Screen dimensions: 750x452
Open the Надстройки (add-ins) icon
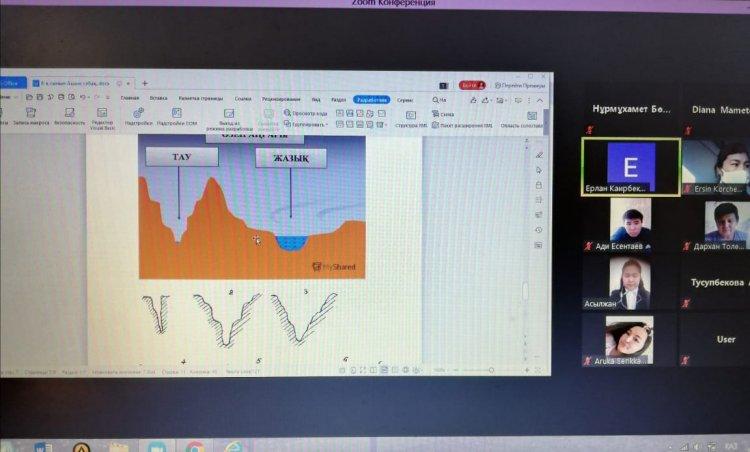tap(139, 114)
